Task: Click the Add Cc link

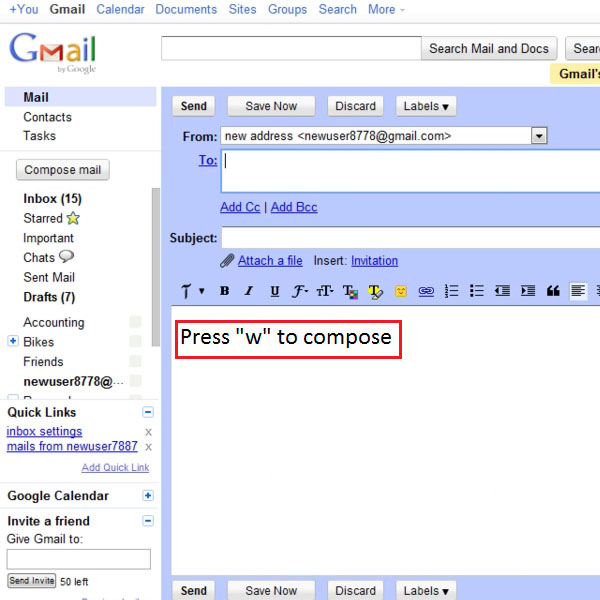Action: click(240, 207)
